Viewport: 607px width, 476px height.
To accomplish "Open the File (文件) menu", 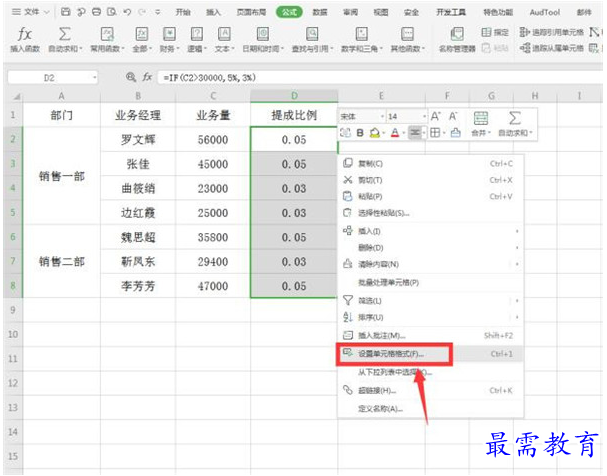I will [30, 12].
